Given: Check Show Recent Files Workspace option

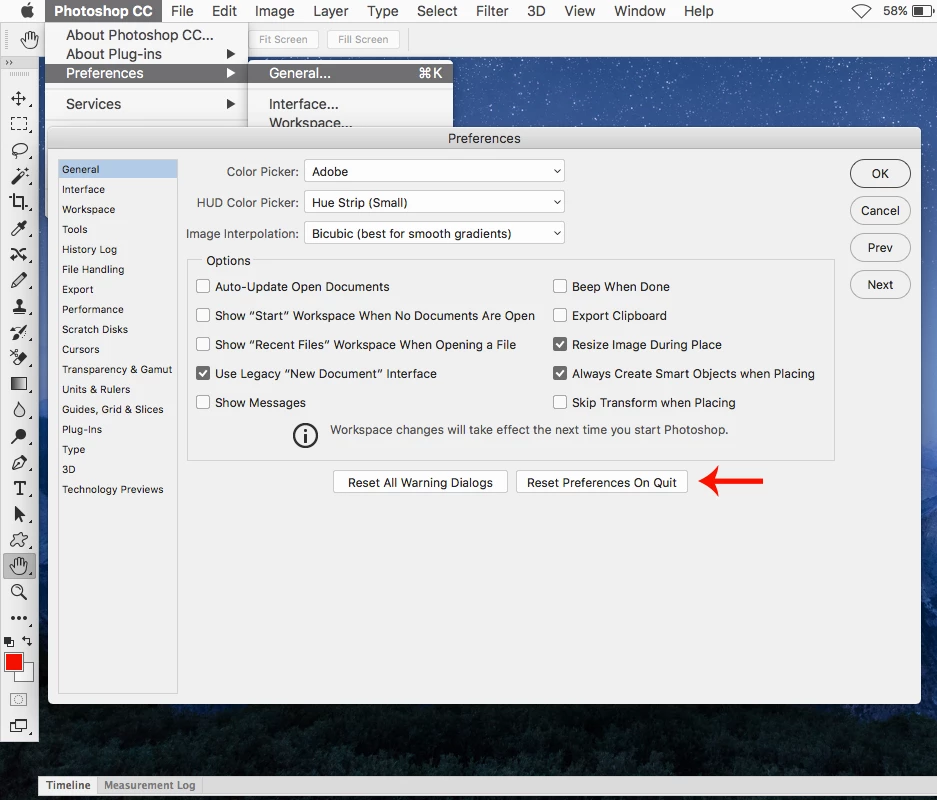Looking at the screenshot, I should [203, 344].
